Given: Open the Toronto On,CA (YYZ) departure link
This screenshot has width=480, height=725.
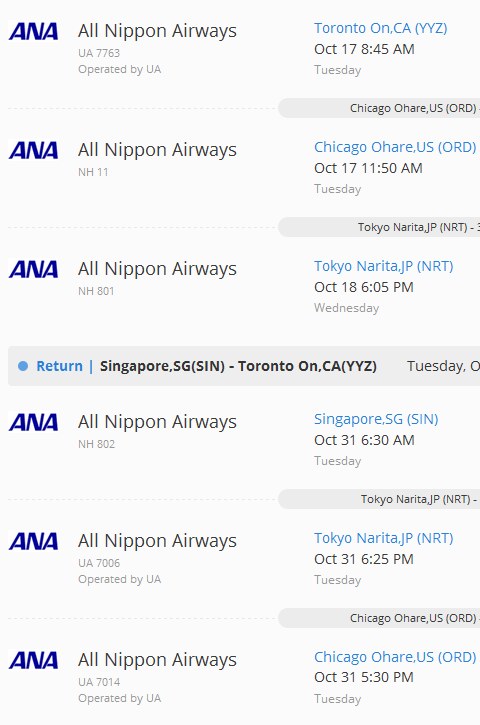Looking at the screenshot, I should pyautogui.click(x=381, y=28).
